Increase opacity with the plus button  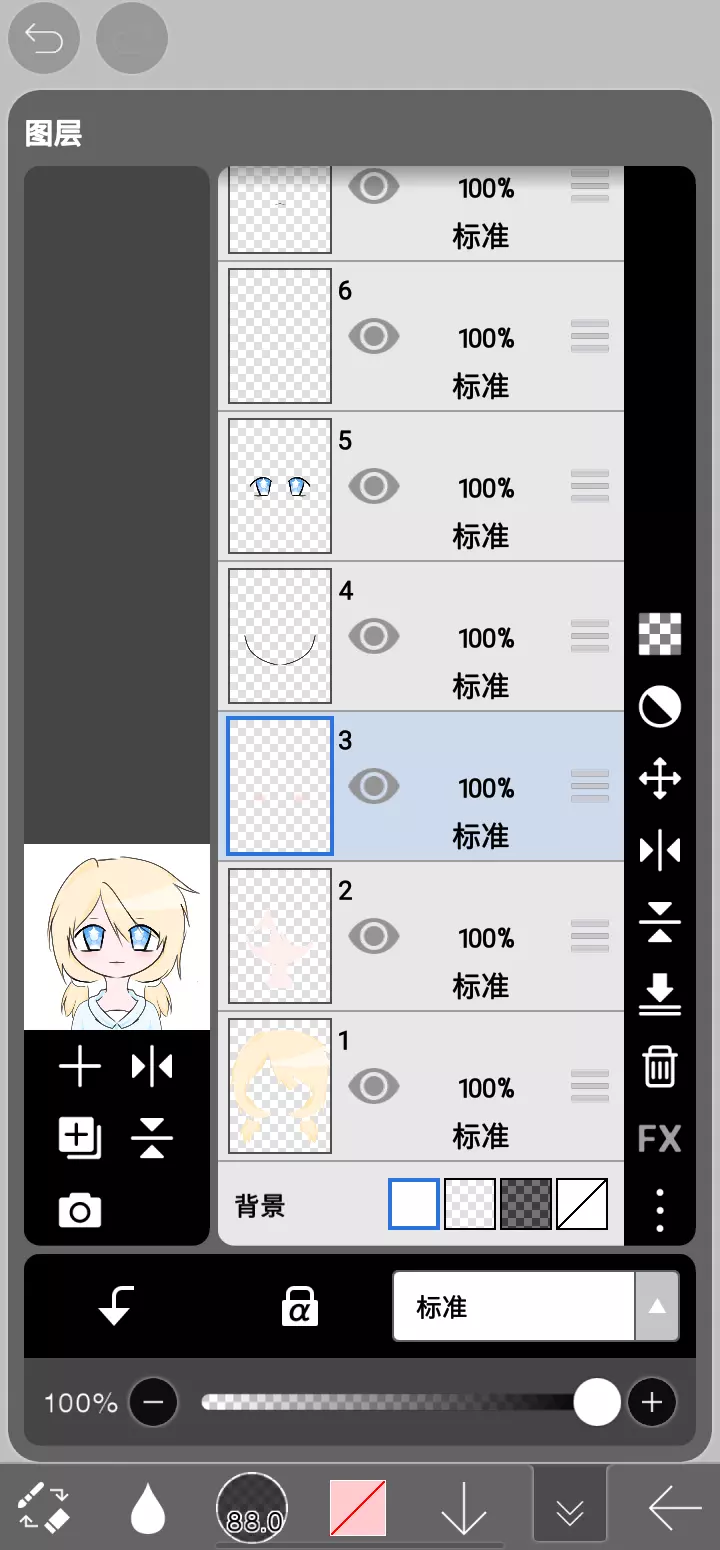pyautogui.click(x=652, y=1402)
